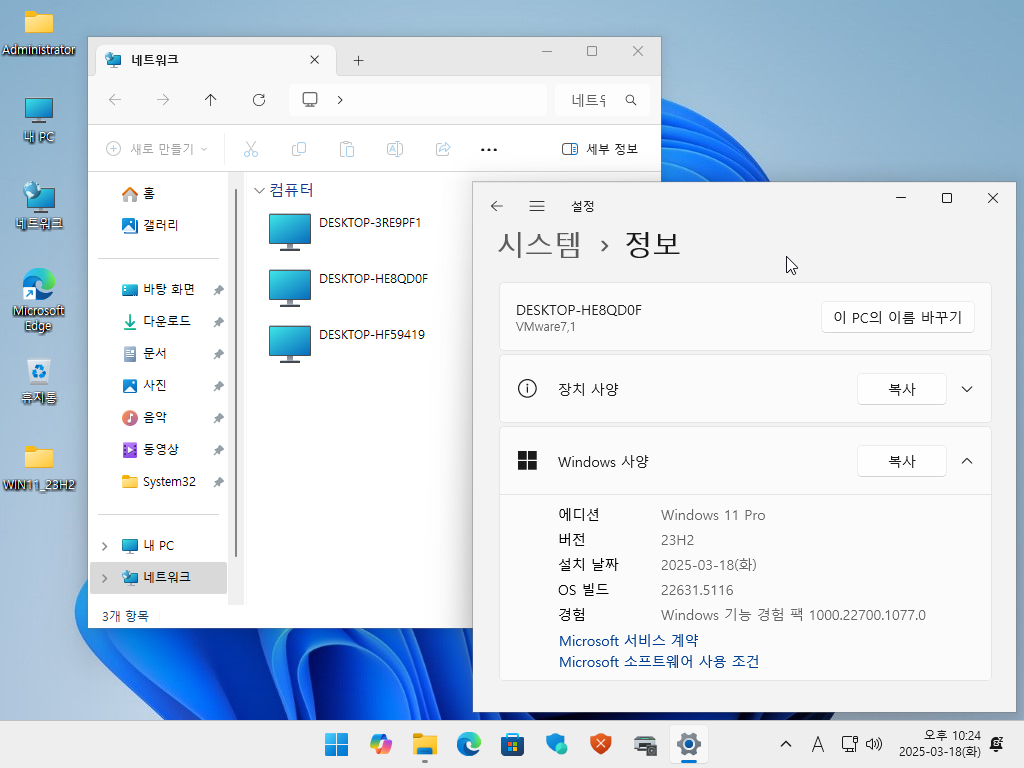This screenshot has height=768, width=1024.
Task: Click the Cut scissors icon in Explorer toolbar
Action: 251,150
